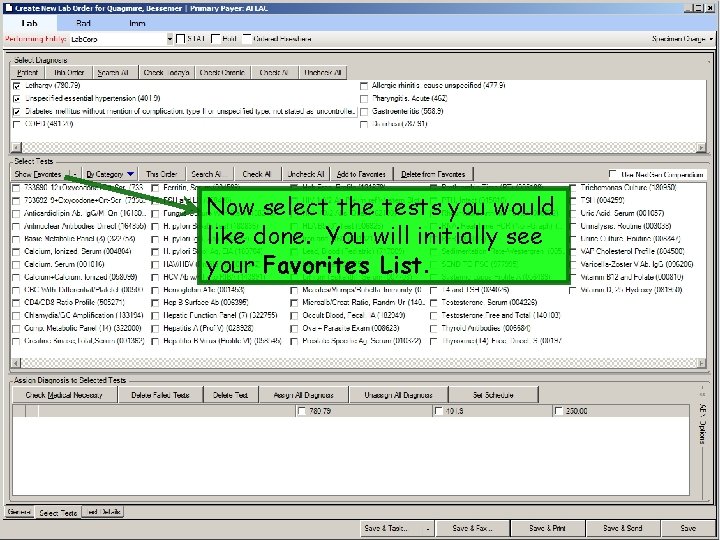Screen dimensions: 720x540
Task: Check Testosterone Free and Total test
Action: tap(433, 315)
